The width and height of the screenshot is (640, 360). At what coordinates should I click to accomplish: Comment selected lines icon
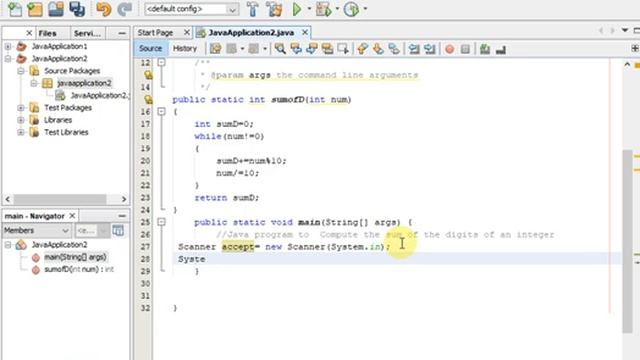click(485, 49)
